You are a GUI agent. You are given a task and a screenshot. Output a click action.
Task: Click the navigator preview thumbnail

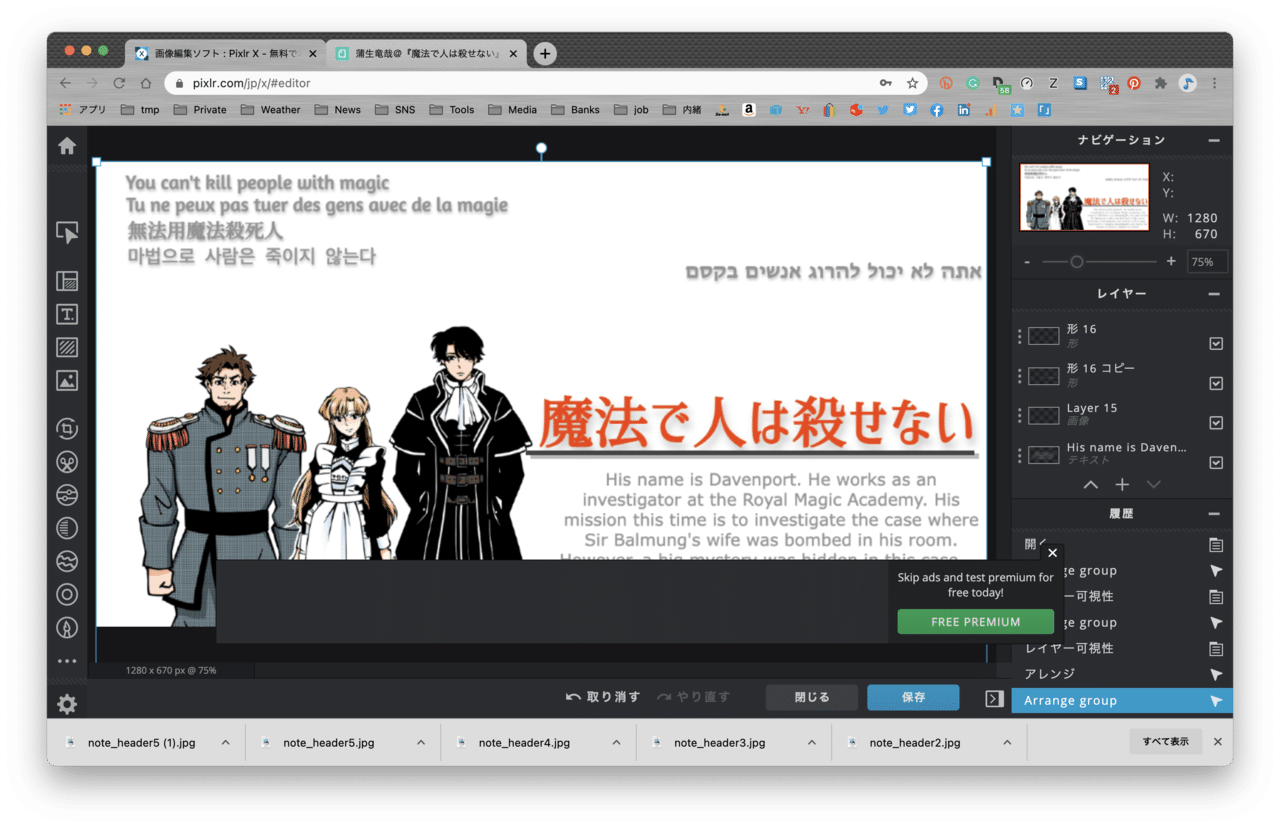(x=1084, y=198)
